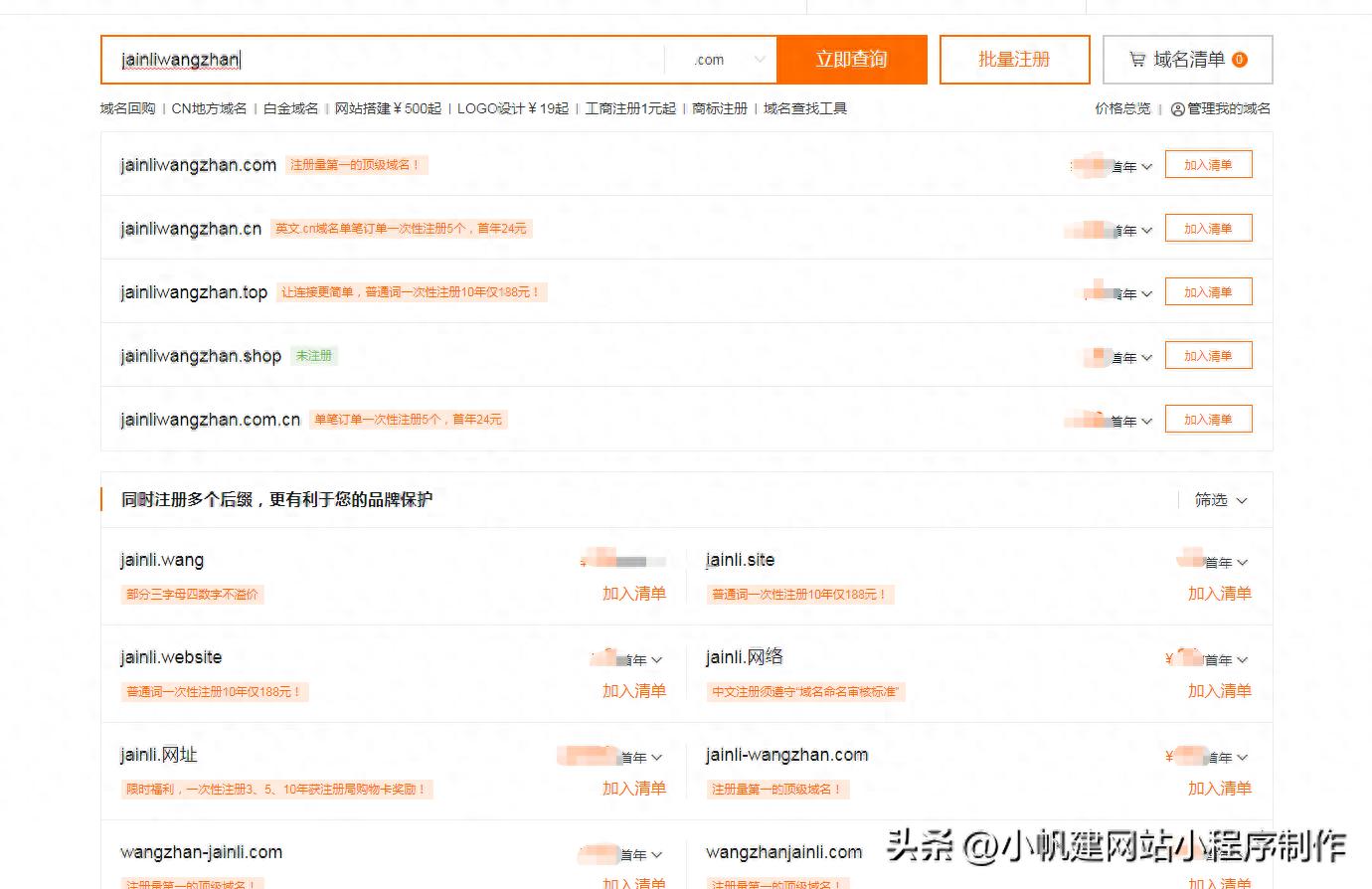Add jainliwangzhan.com to list via 加入清单
Screen dimensions: 1372x889
click(1208, 165)
